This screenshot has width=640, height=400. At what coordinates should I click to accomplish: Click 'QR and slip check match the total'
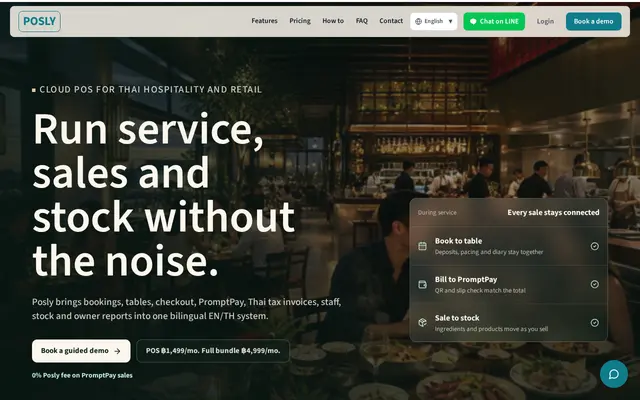(480, 291)
